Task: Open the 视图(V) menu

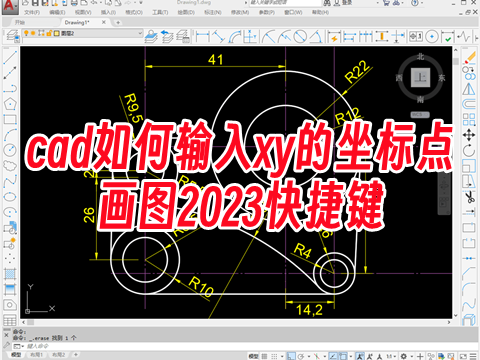Action: point(83,12)
